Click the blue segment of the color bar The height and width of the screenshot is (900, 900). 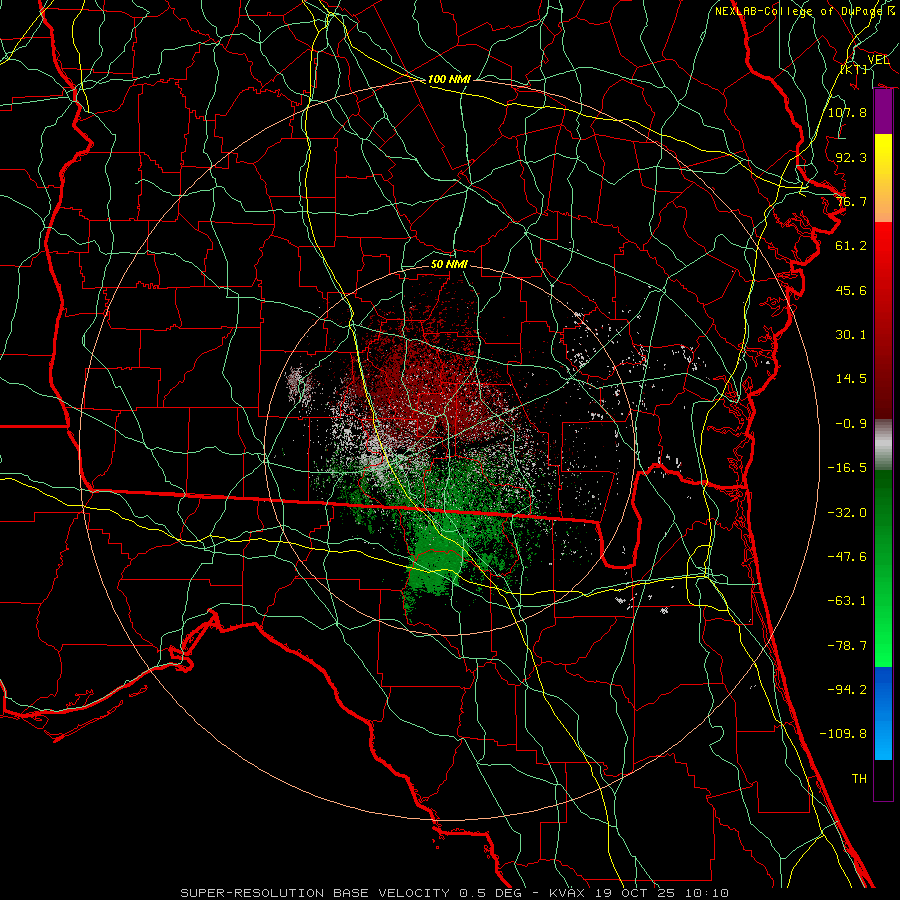coord(883,713)
